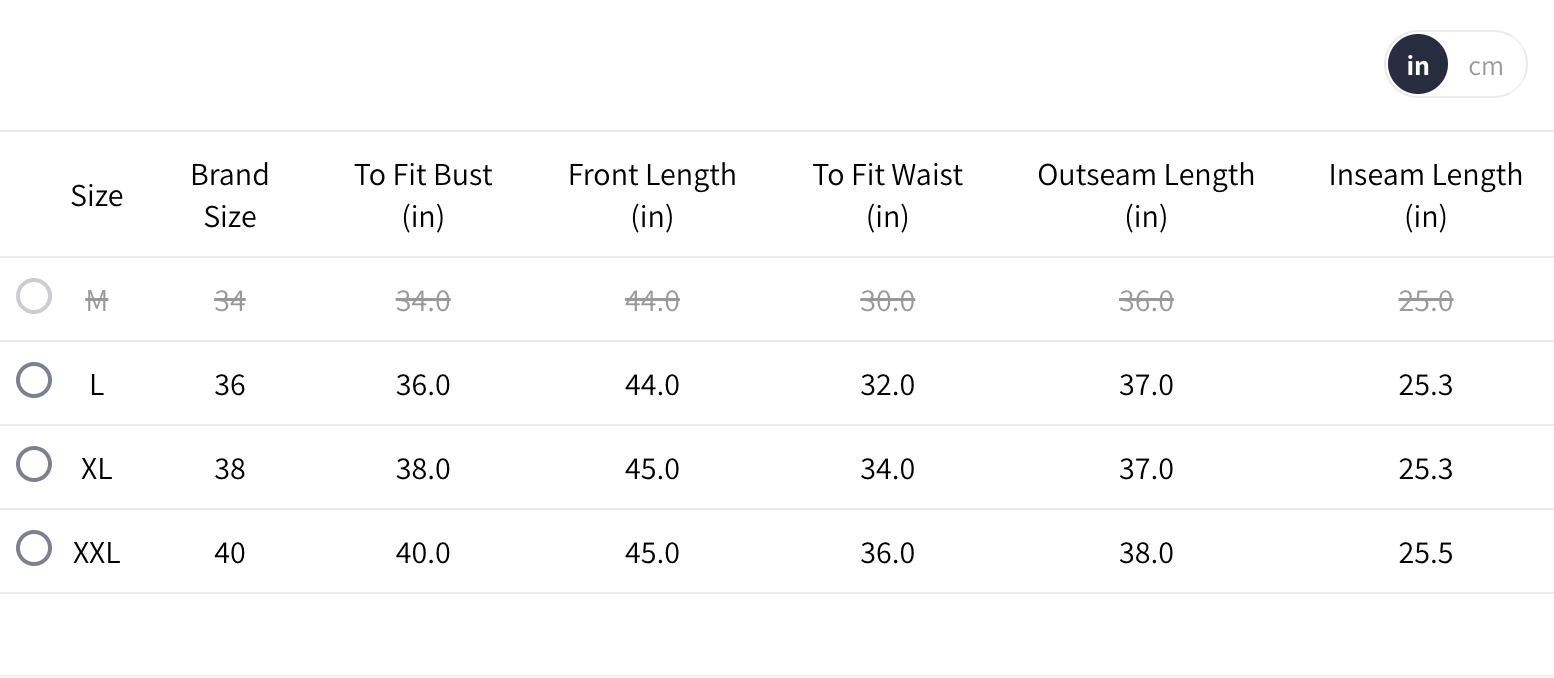Pick the XXL size radio button
Viewport: 1554px width, 678px height.
pyautogui.click(x=34, y=548)
